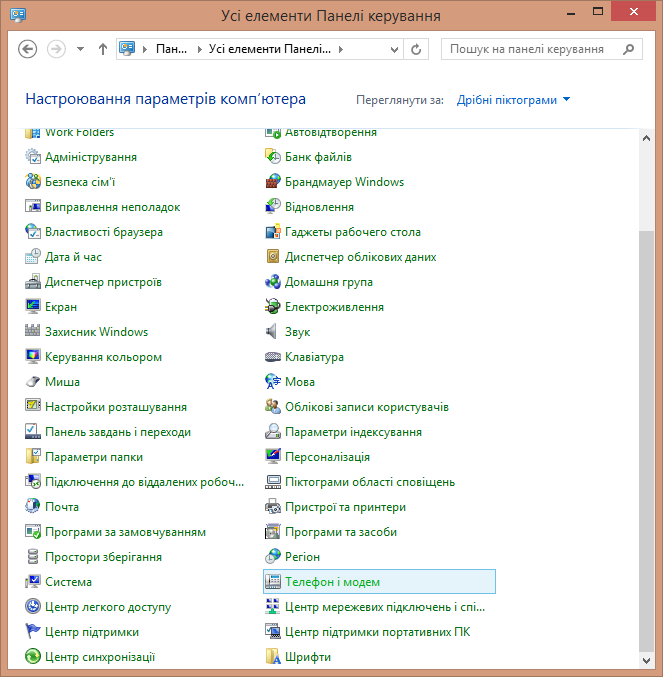The height and width of the screenshot is (677, 663).
Task: Expand the chevron after Усі елементи Панелі
Action: click(341, 49)
